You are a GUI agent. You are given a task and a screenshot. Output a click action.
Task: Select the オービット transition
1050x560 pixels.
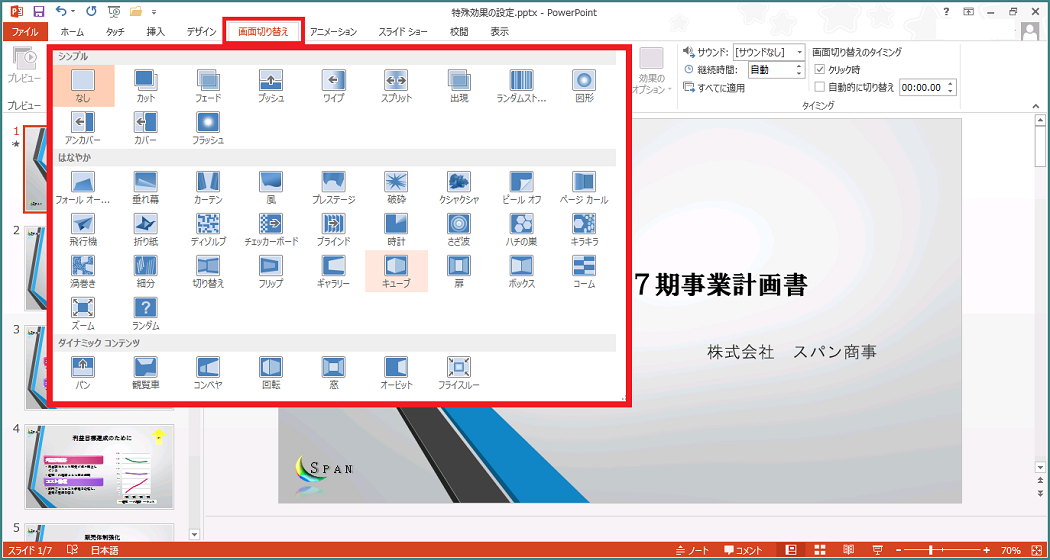coord(396,373)
